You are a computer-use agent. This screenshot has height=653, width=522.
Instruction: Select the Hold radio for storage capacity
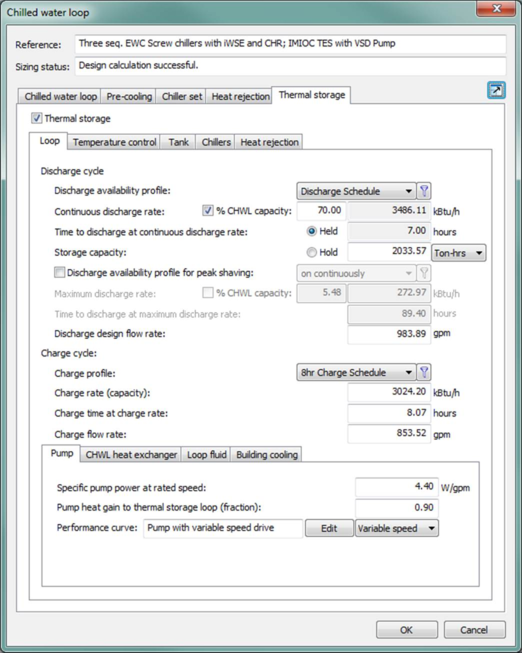[x=312, y=252]
